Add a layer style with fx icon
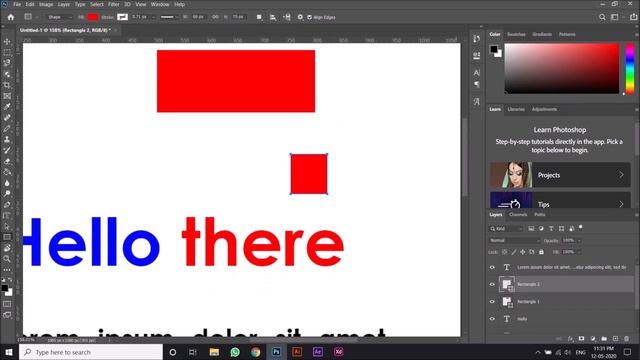Image resolution: width=640 pixels, height=360 pixels. click(571, 339)
